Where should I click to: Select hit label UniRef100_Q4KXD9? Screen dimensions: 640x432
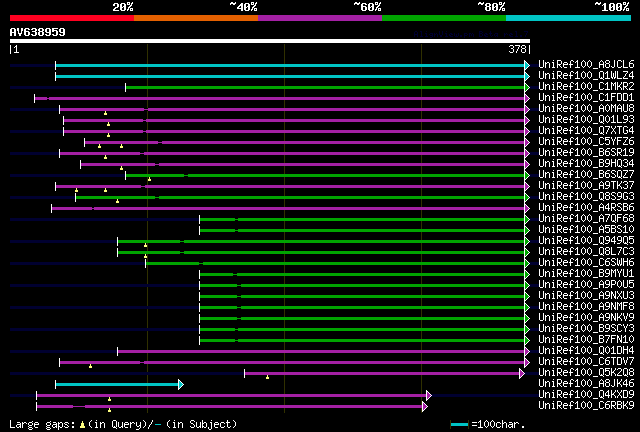(586, 394)
